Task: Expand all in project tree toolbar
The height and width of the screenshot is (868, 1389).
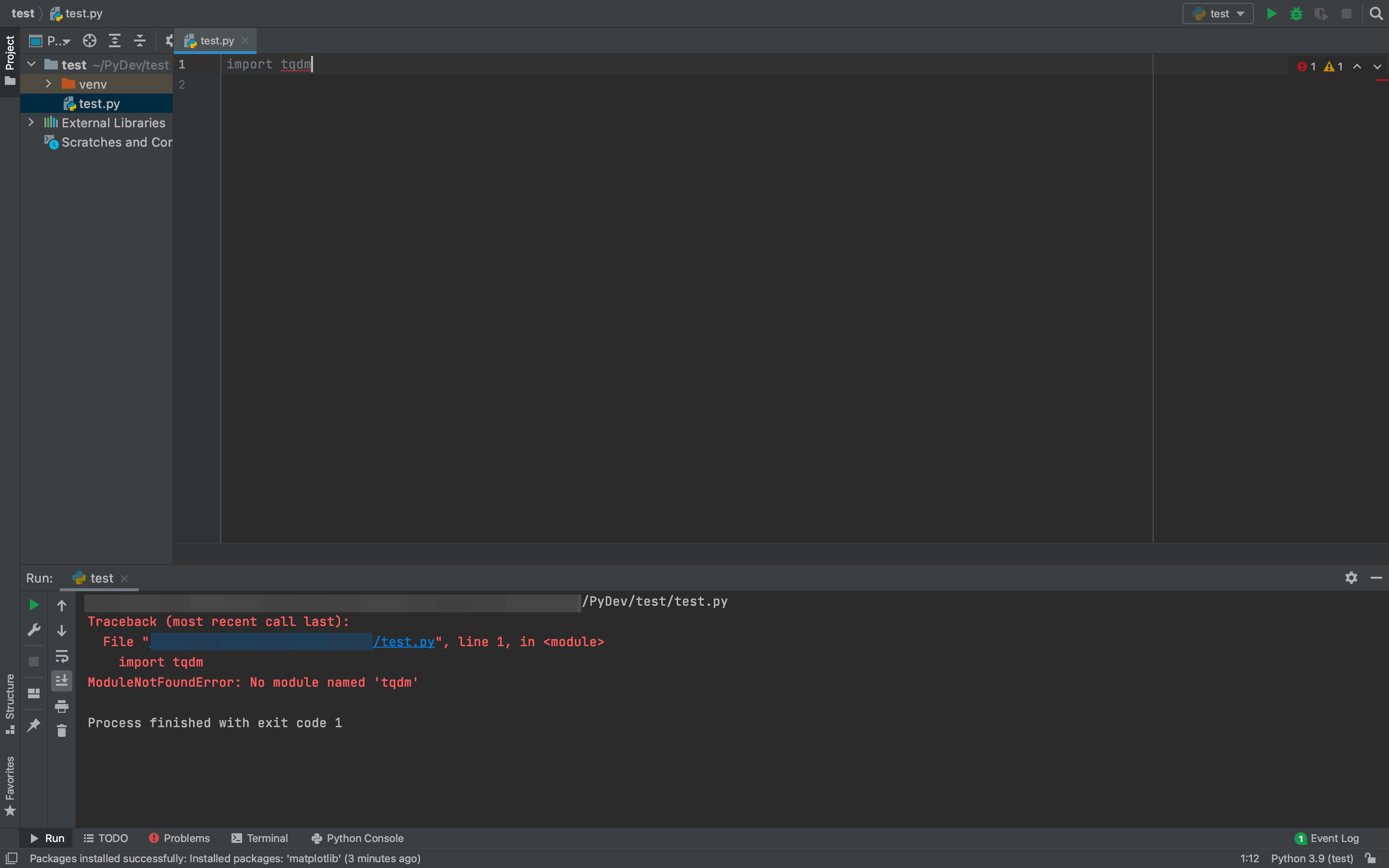Action: pyautogui.click(x=115, y=41)
